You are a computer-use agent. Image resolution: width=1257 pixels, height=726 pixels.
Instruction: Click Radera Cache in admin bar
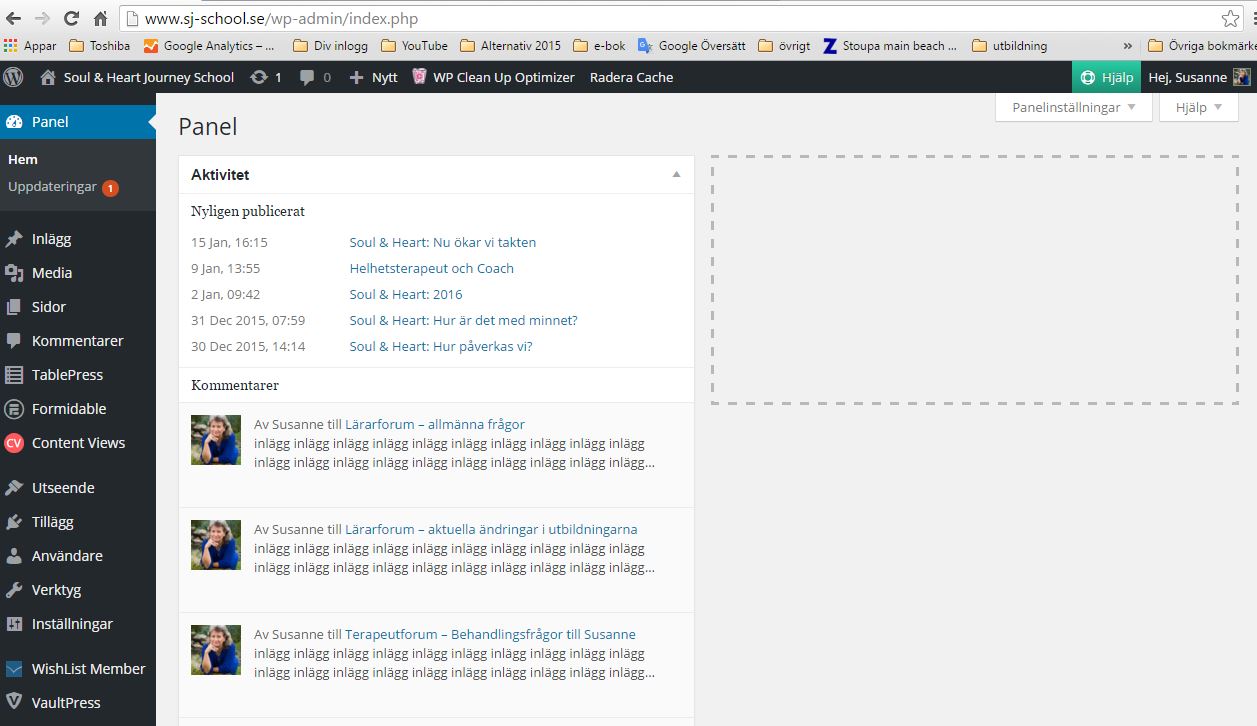tap(631, 77)
